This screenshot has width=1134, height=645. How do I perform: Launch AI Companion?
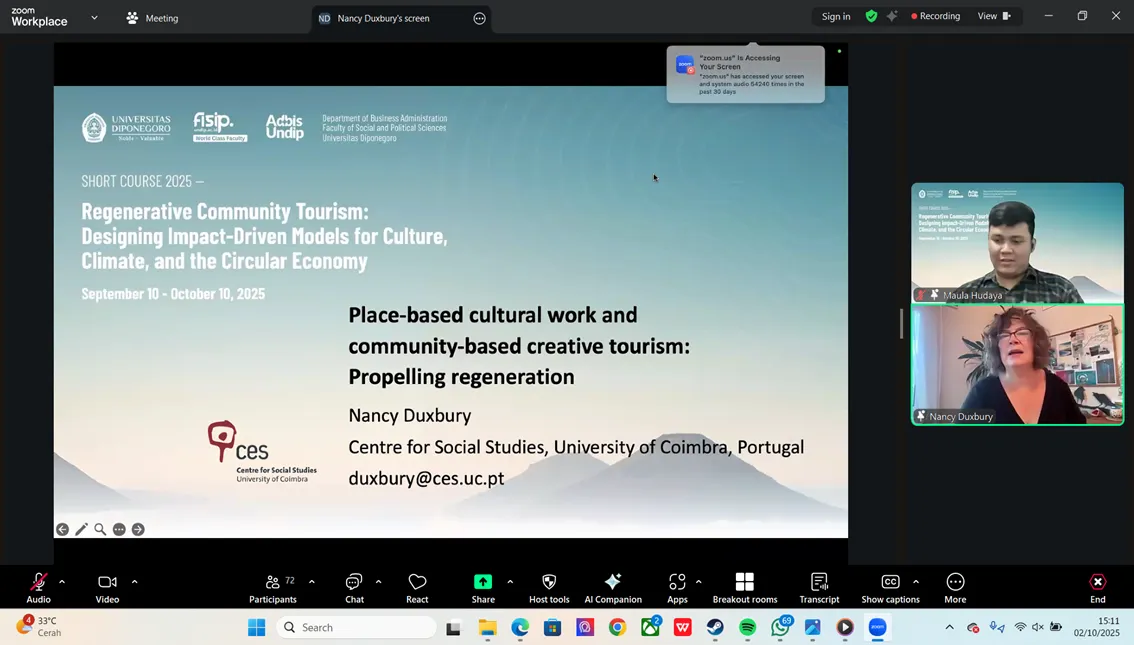click(613, 587)
